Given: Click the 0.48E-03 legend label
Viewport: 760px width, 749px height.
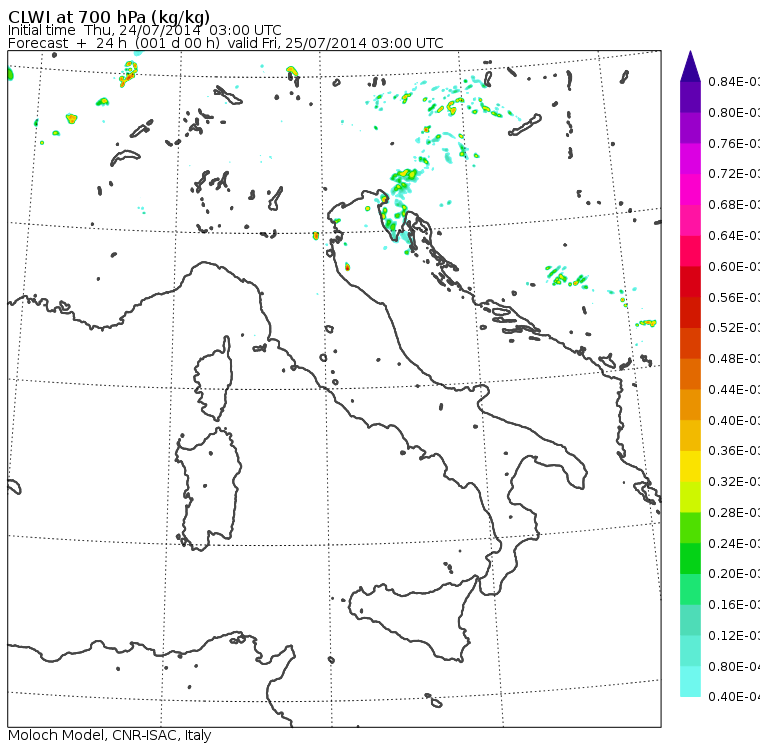Looking at the screenshot, I should pos(734,359).
